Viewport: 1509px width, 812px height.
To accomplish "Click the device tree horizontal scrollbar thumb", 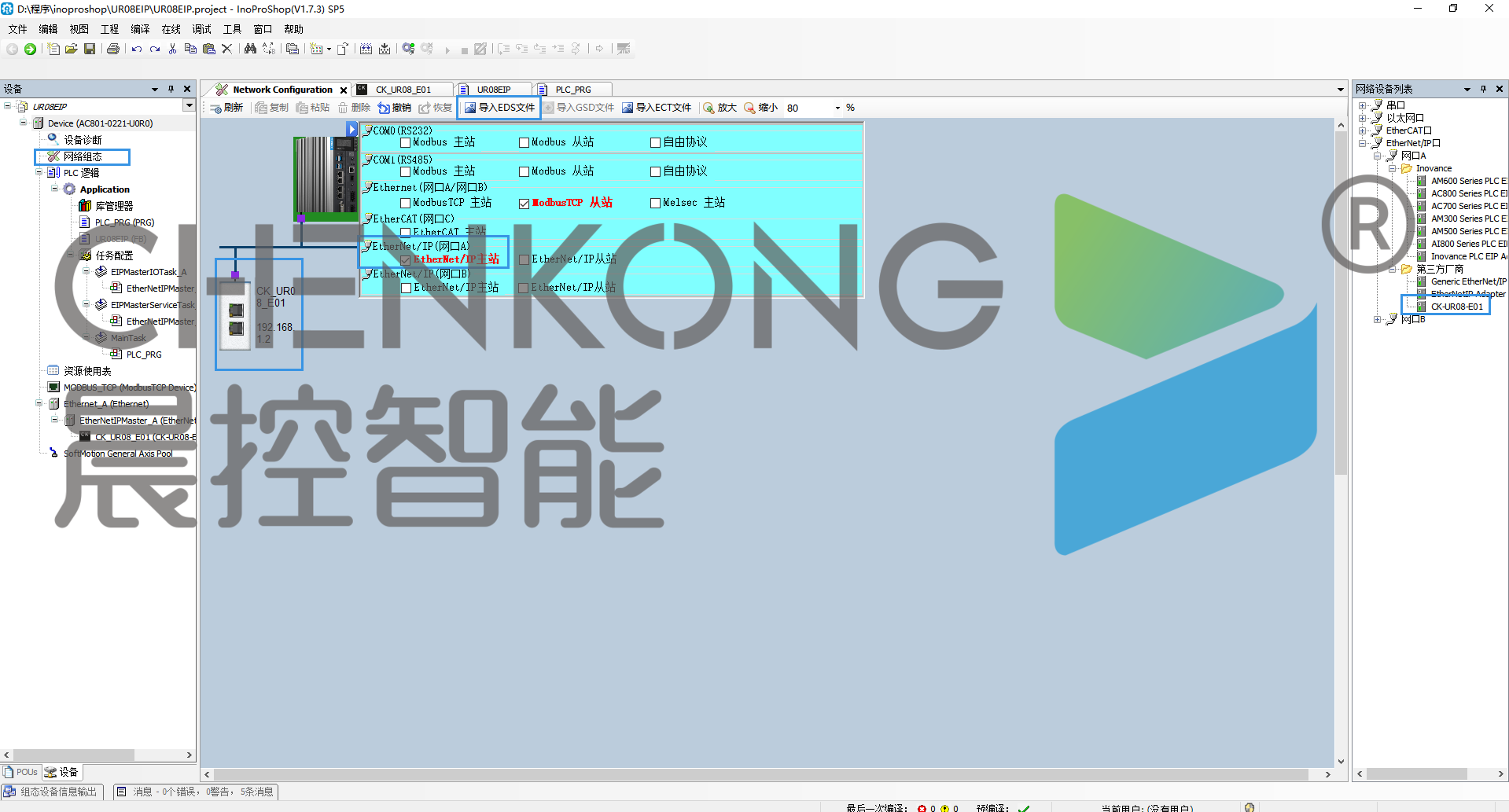I will (x=73, y=755).
